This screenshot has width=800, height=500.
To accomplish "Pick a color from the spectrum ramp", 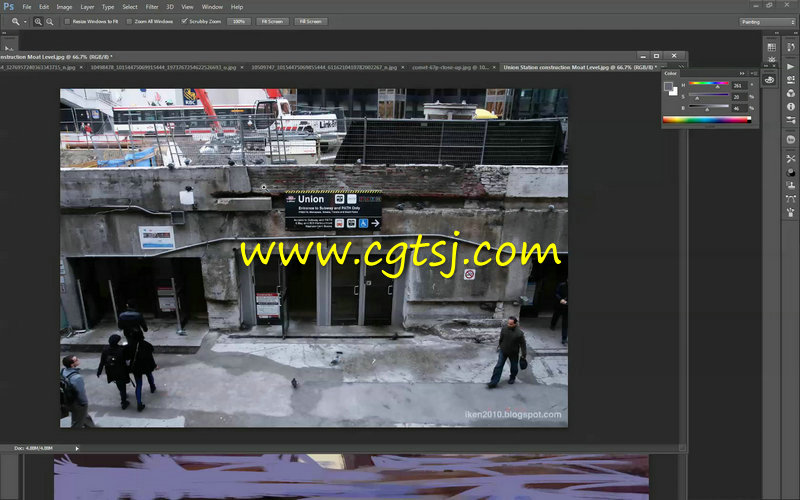I will click(707, 120).
